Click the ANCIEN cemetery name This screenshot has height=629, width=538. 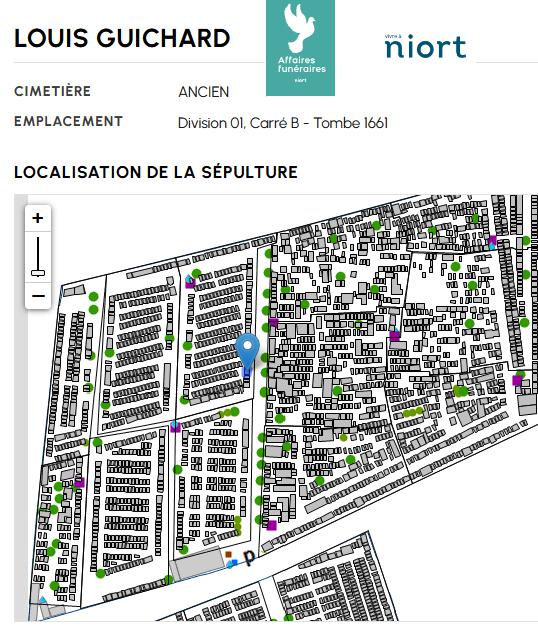click(x=203, y=92)
